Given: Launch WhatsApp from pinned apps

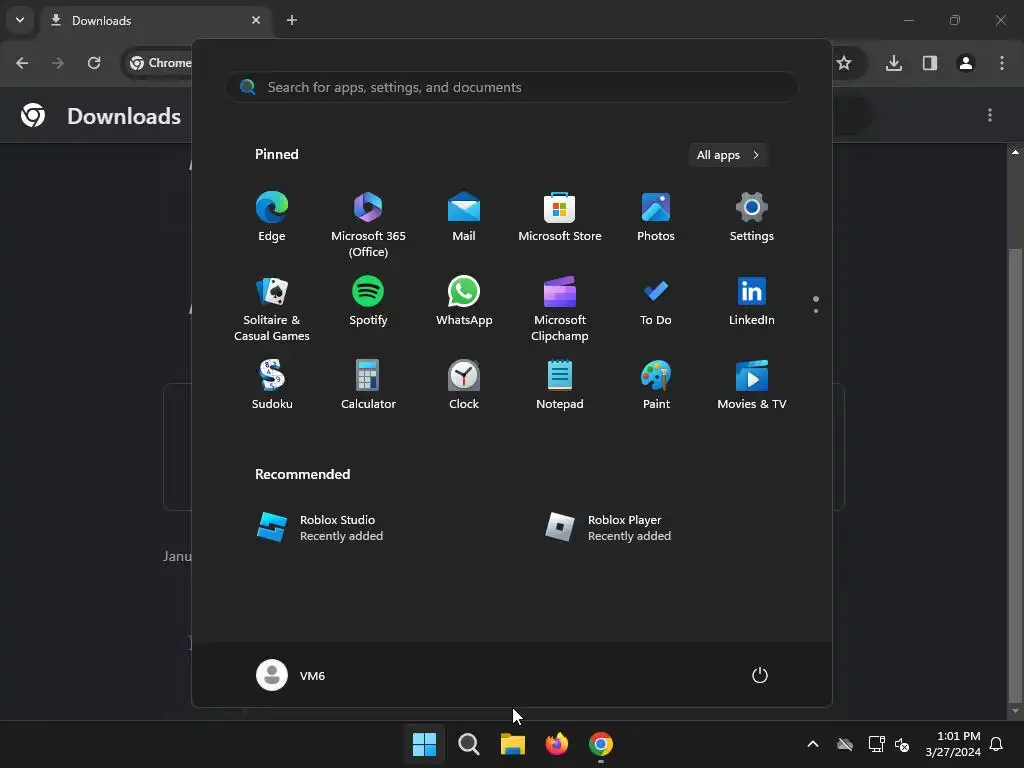Looking at the screenshot, I should 464,302.
